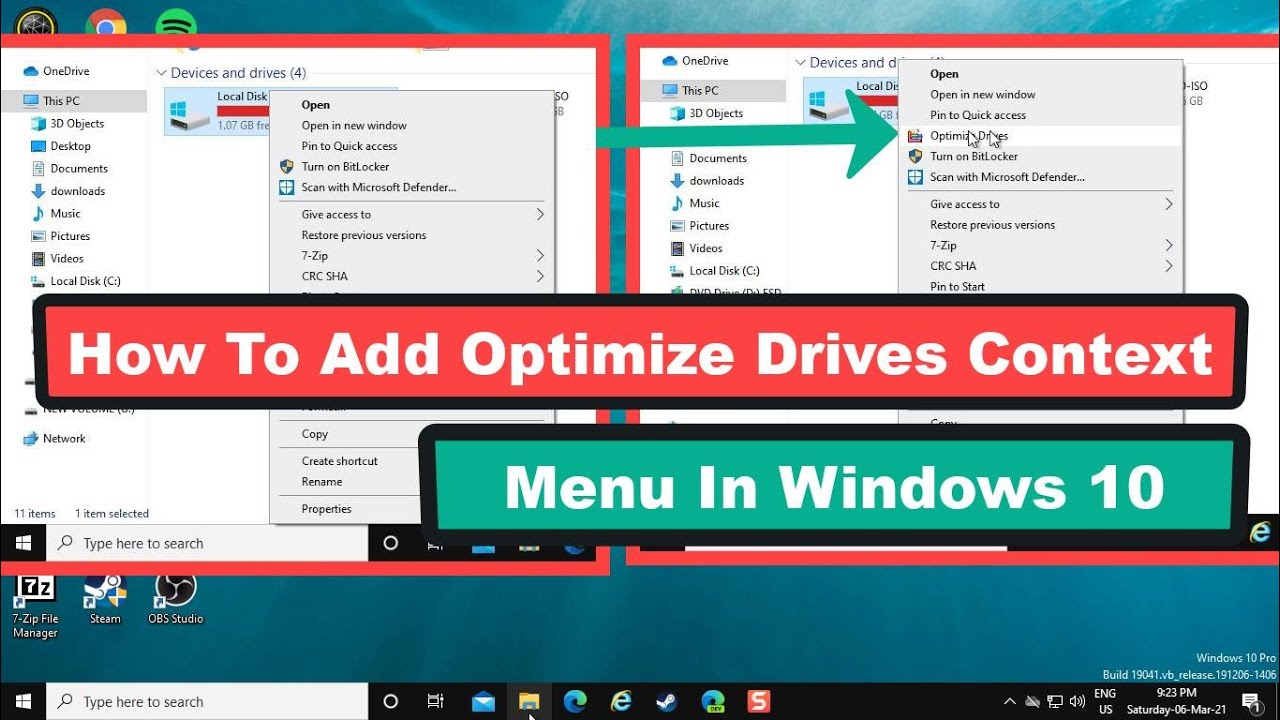Open the red Snagit taskbar icon
The height and width of the screenshot is (720, 1280).
[x=759, y=701]
